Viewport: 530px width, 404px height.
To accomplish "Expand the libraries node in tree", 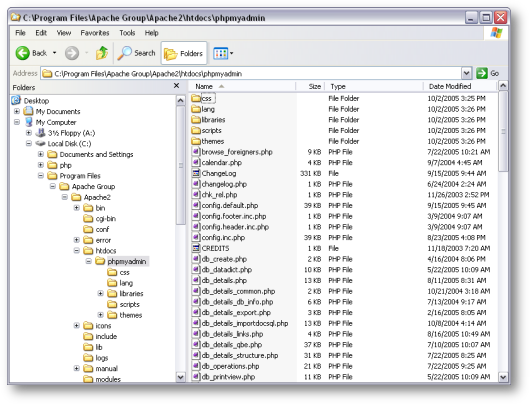I will tap(100, 293).
